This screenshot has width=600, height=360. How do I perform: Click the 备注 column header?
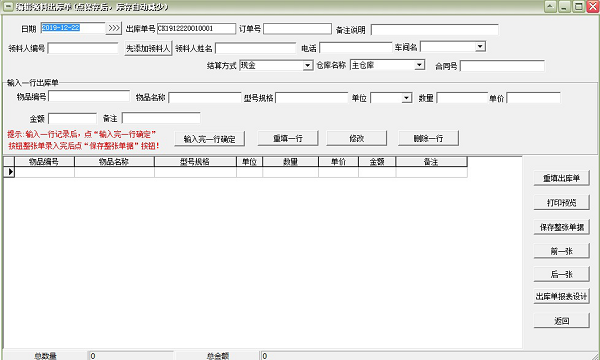431,162
